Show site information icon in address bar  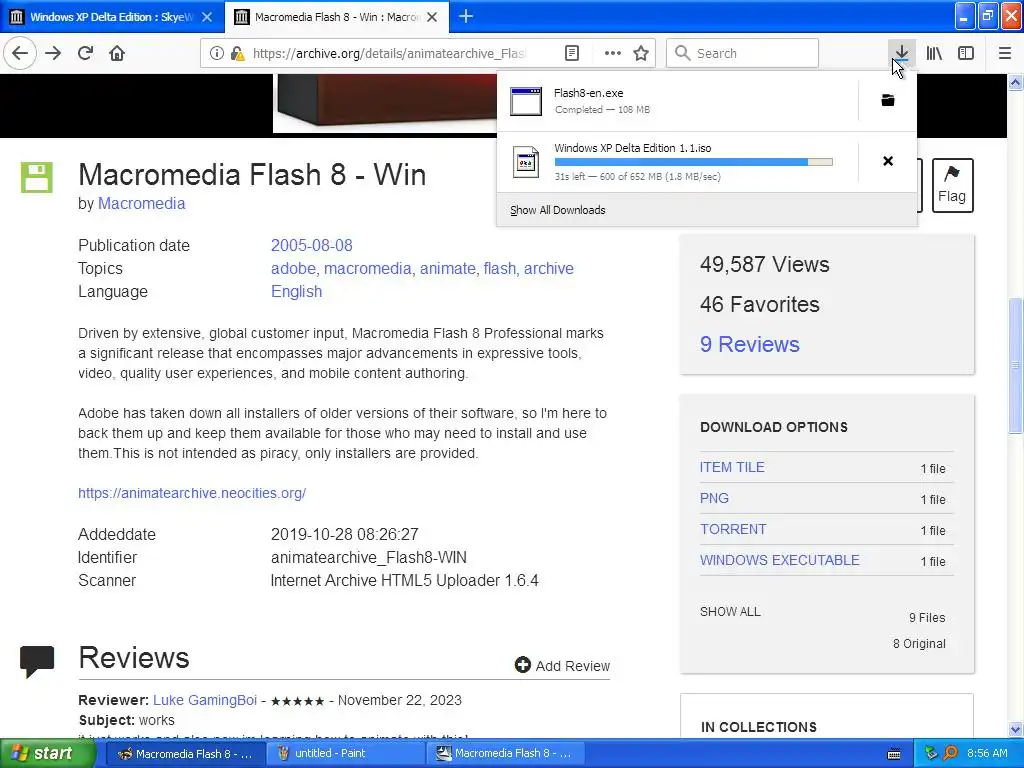tap(216, 54)
